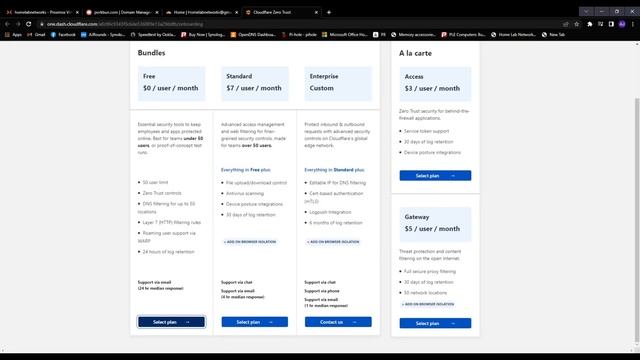Open the New Tab bookmark
The image size is (640, 360).
tap(553, 35)
